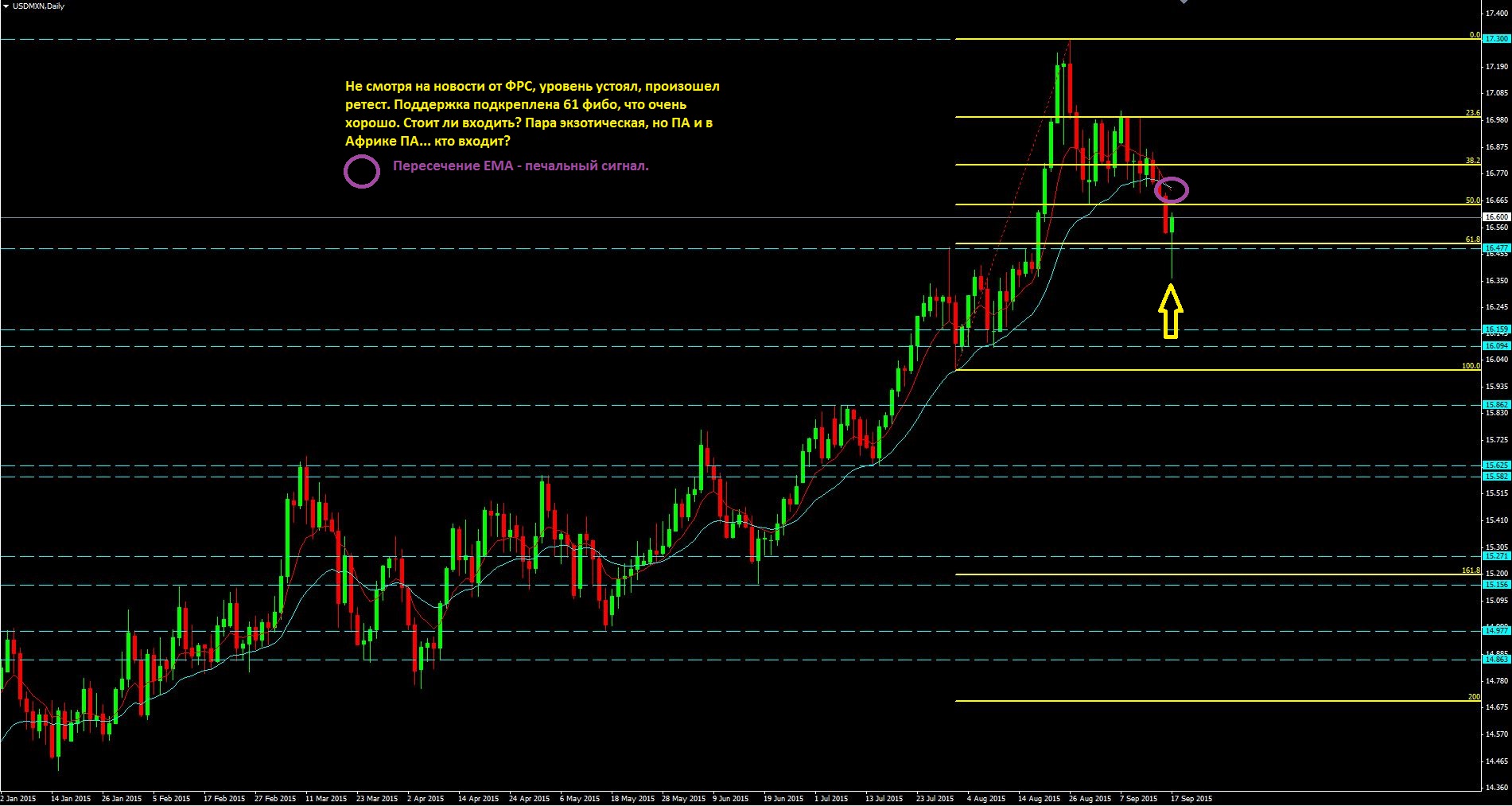The image size is (1512, 806).
Task: Click the USDMXN,Daily chart title
Action: (39, 6)
